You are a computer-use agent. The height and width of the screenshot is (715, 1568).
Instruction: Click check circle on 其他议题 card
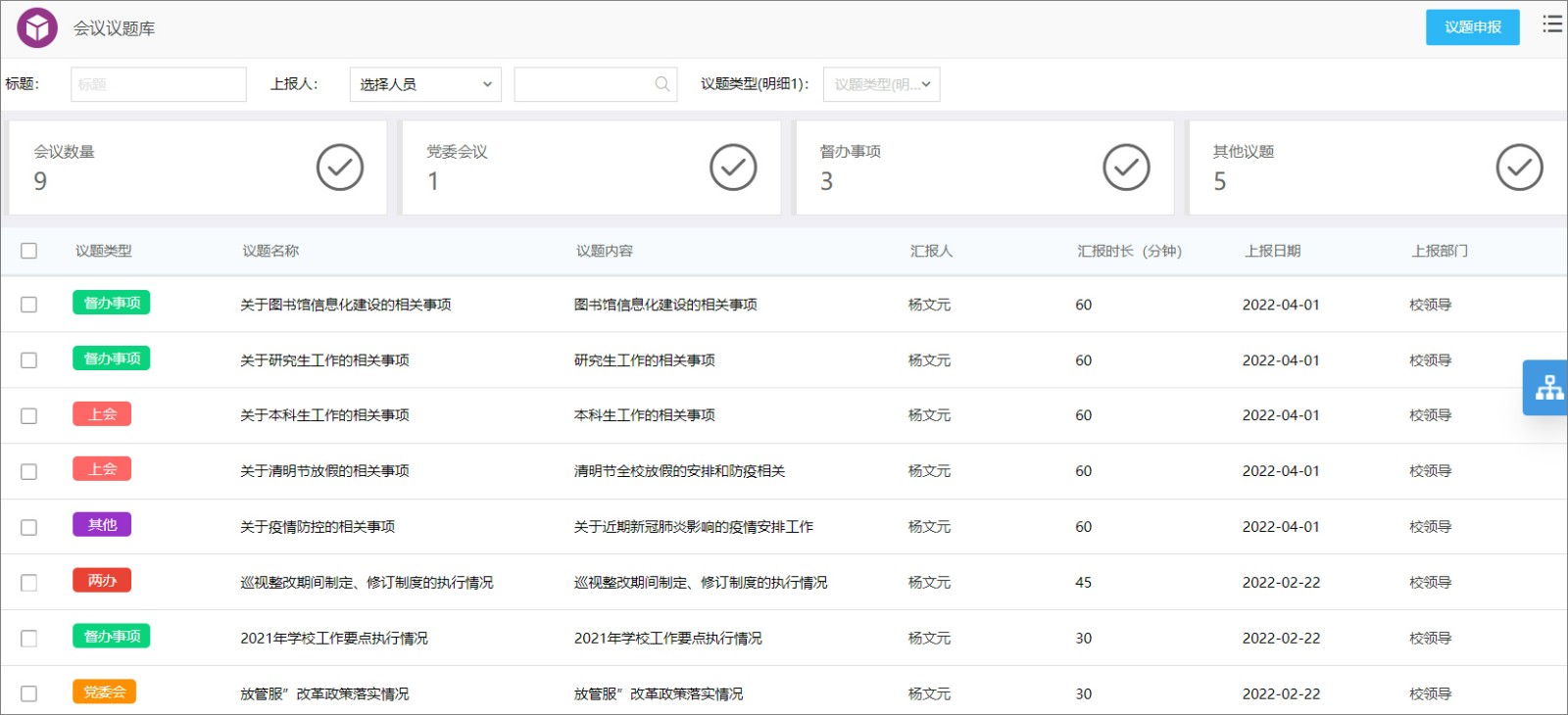(1519, 167)
